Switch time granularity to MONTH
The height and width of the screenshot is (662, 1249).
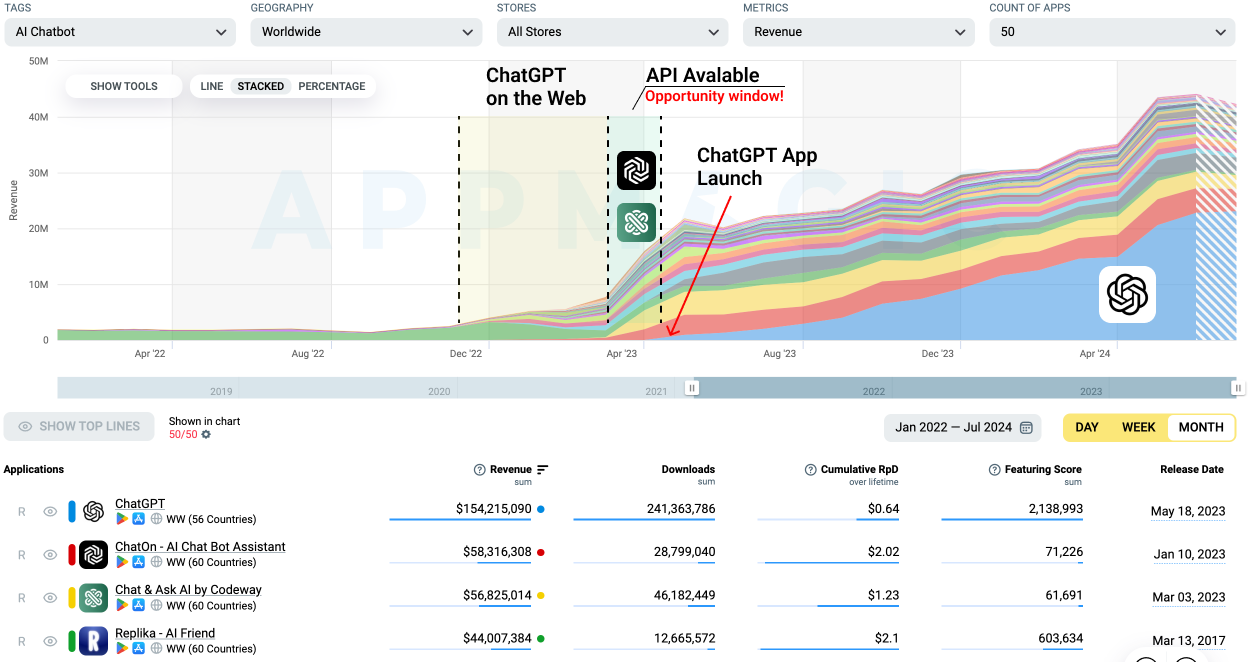1201,427
